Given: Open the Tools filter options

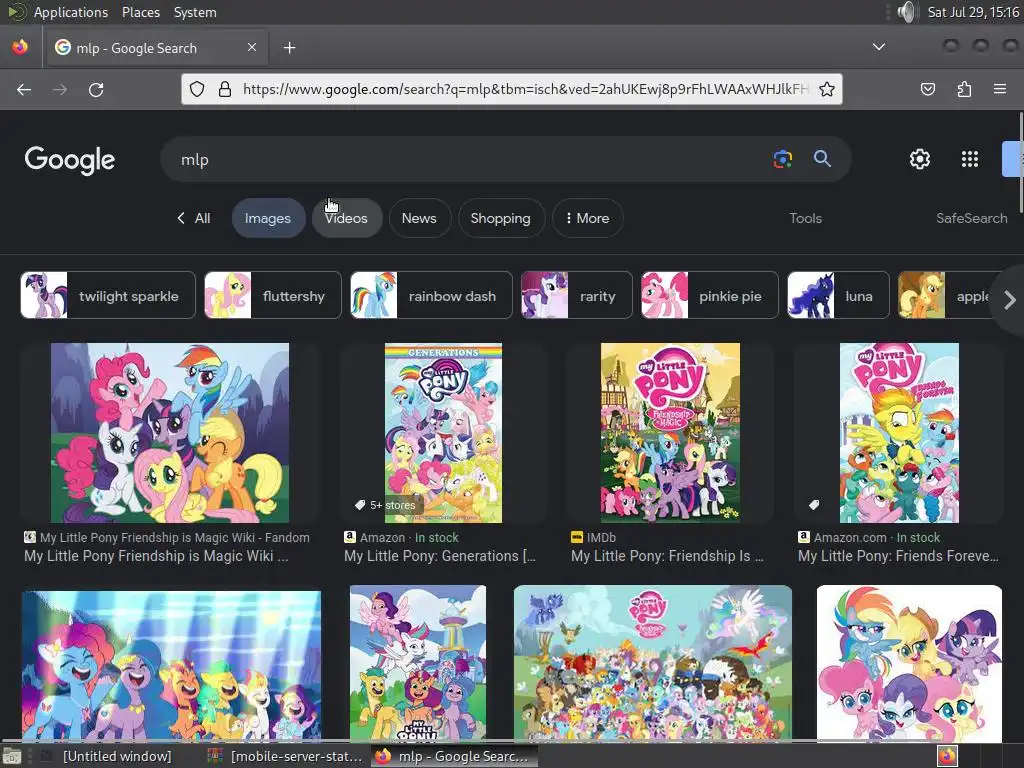Looking at the screenshot, I should [x=805, y=218].
